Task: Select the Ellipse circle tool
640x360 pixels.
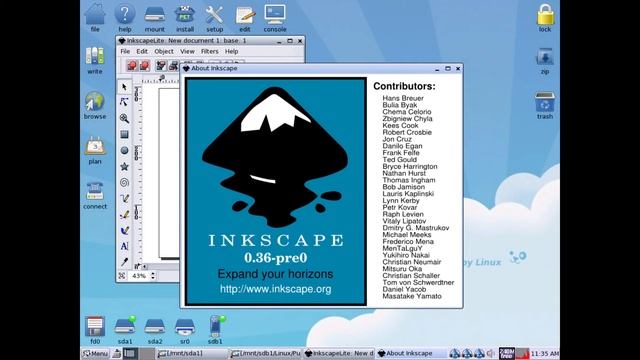Action: point(124,150)
